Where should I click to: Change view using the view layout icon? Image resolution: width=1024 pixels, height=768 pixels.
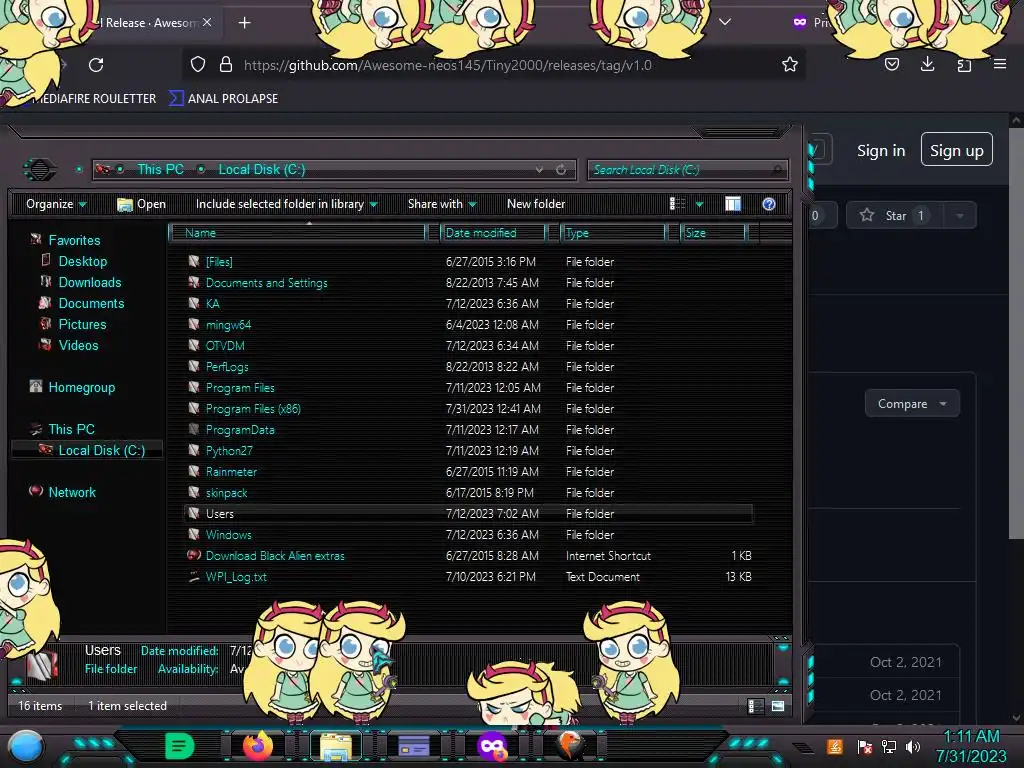coord(677,204)
